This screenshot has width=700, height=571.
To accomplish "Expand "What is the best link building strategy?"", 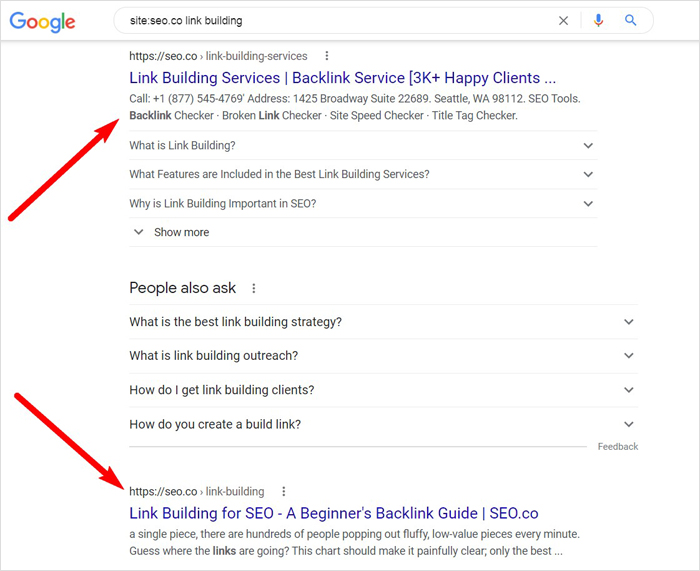I will 628,322.
